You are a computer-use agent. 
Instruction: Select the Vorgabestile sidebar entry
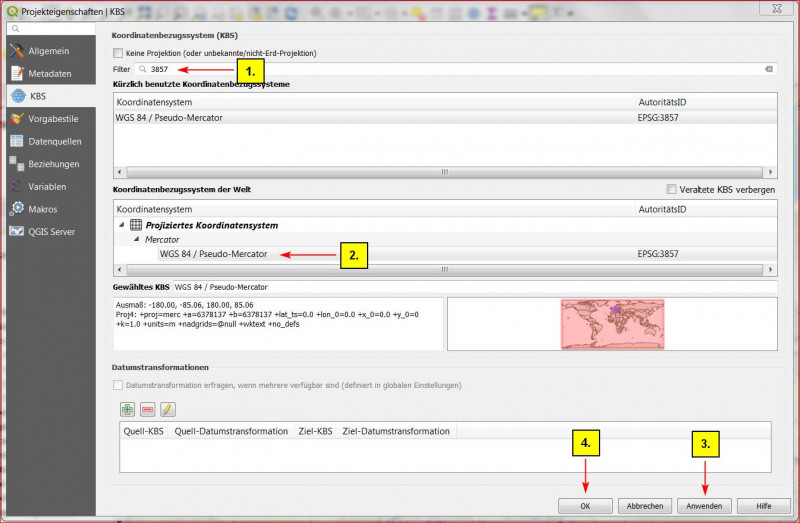tap(53, 118)
